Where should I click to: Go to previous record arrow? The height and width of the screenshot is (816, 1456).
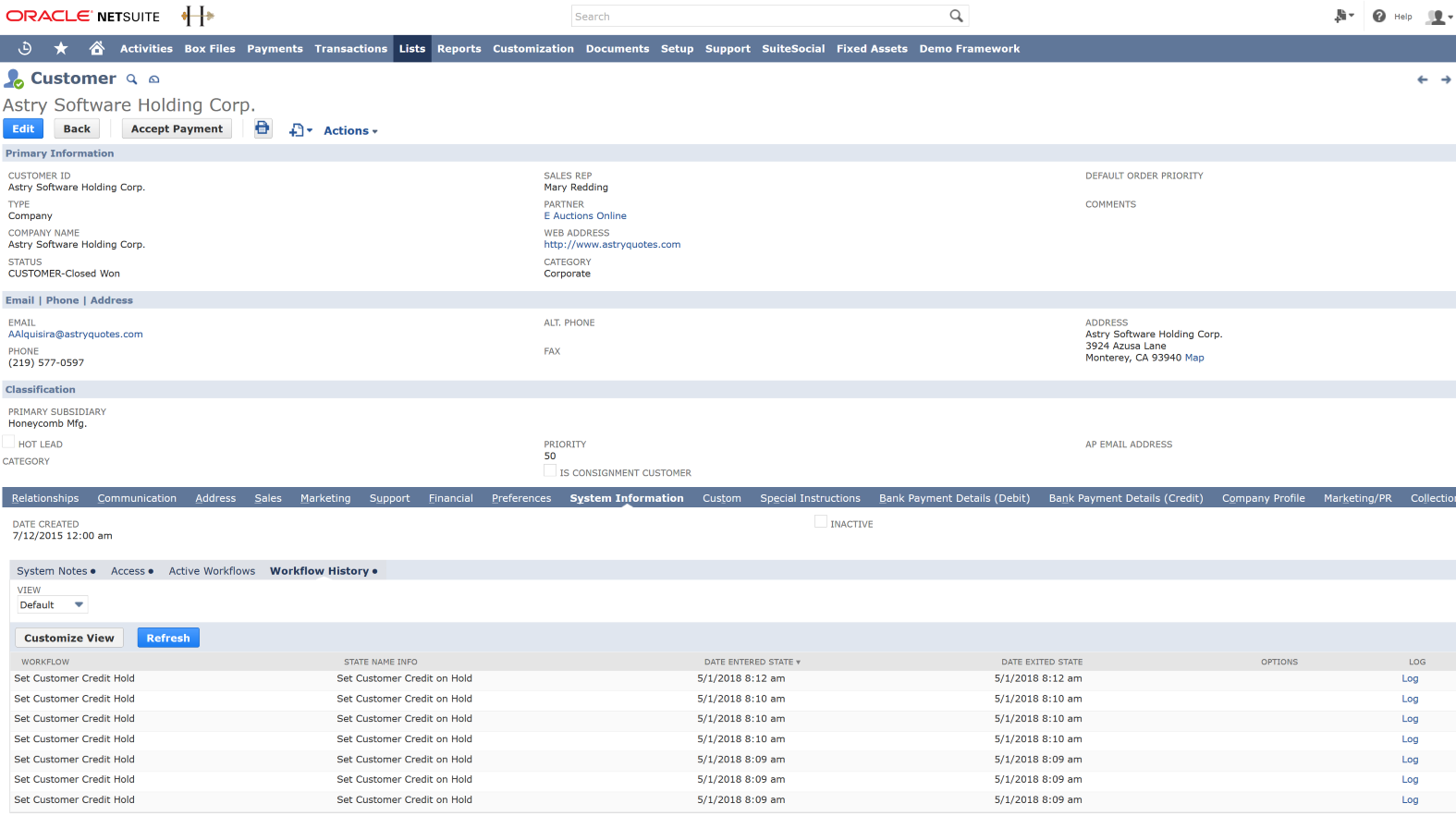[x=1422, y=79]
